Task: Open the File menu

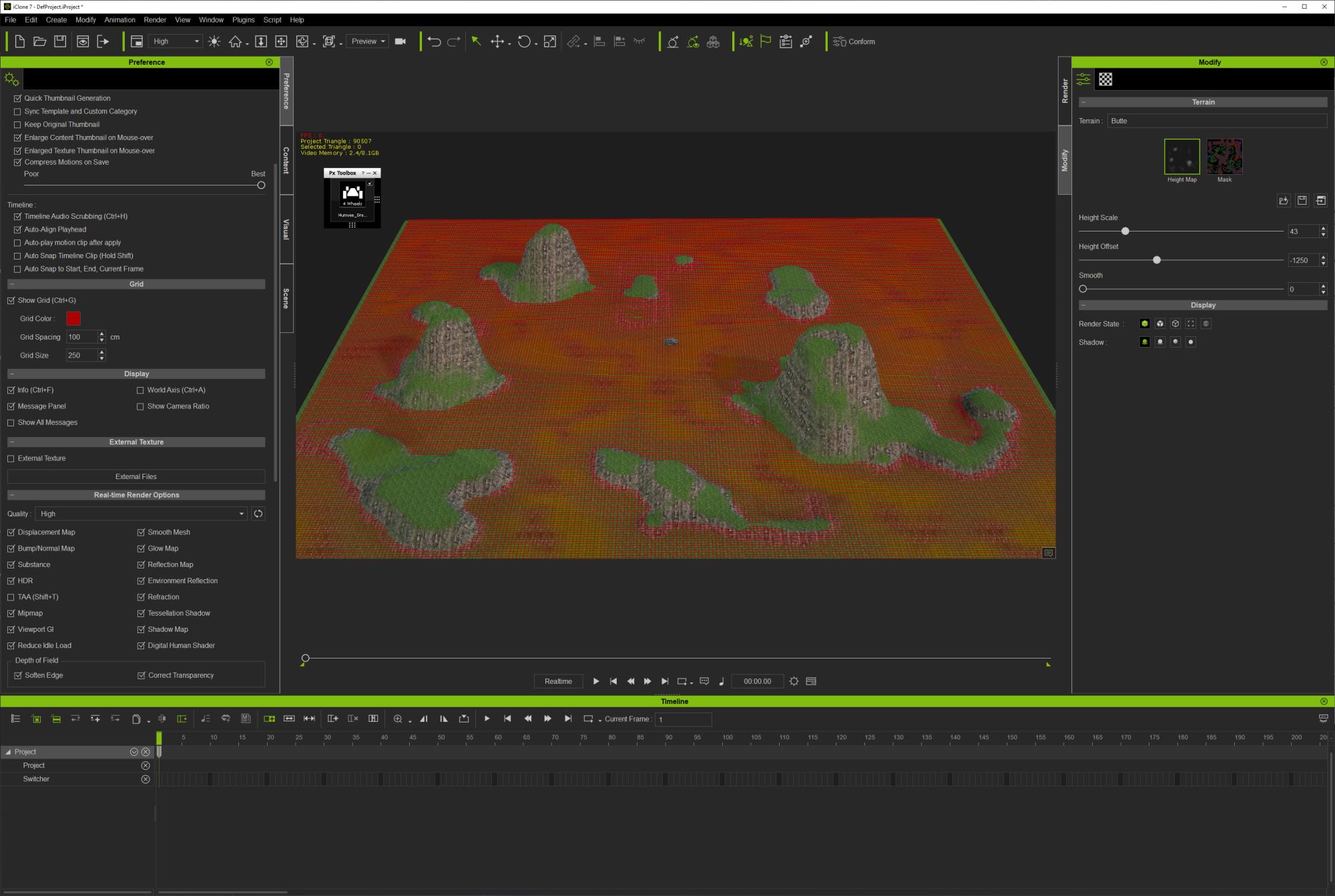Action: pos(11,20)
